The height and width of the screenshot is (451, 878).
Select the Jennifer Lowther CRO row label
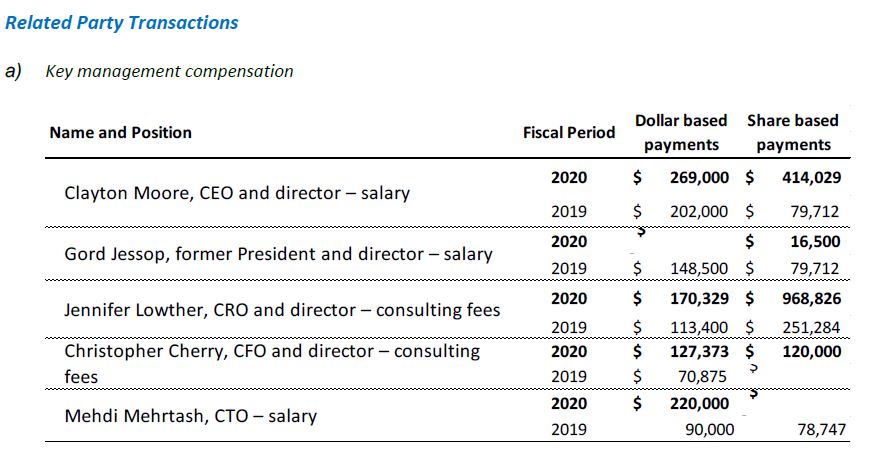pyautogui.click(x=282, y=310)
